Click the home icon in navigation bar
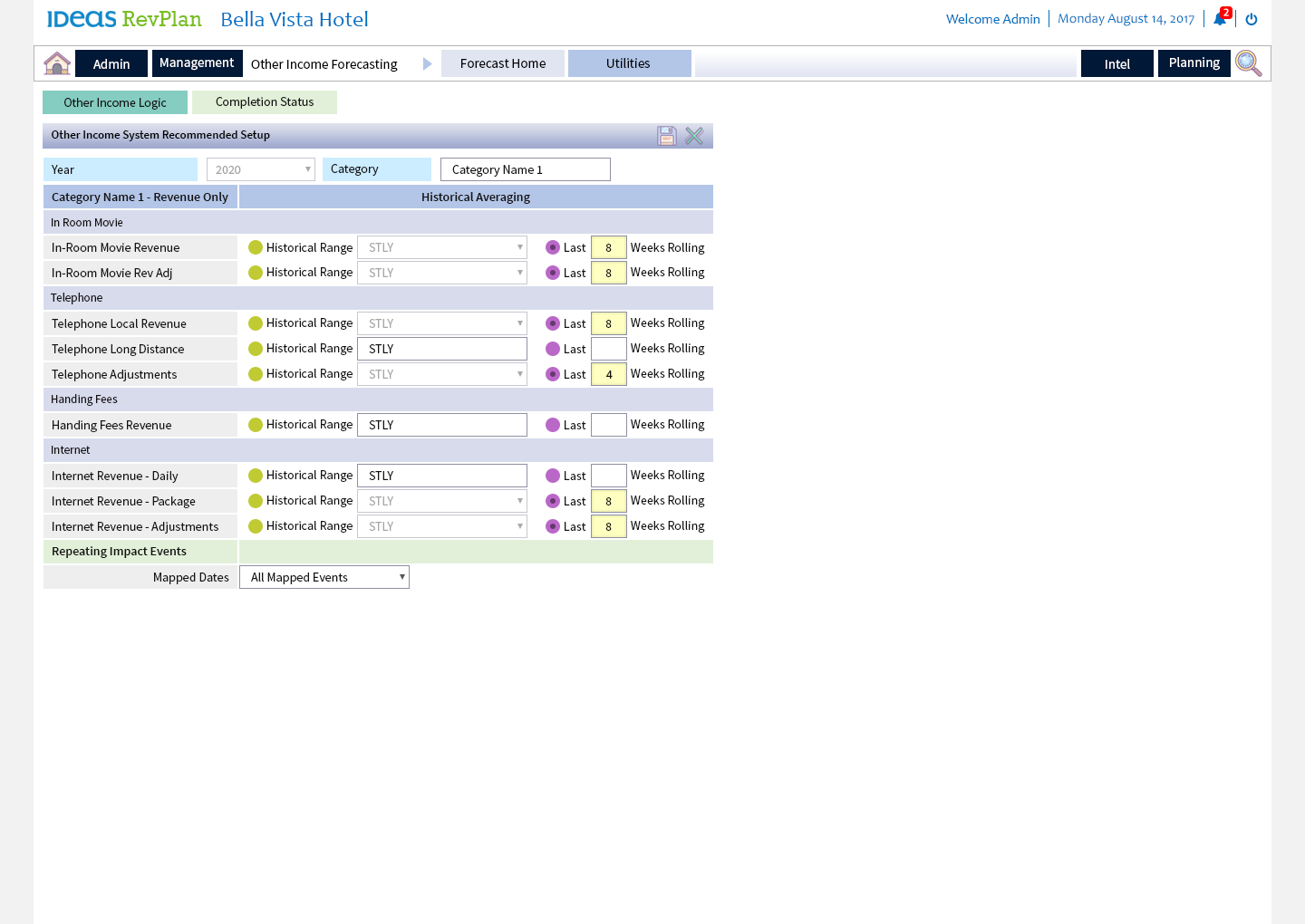This screenshot has height=924, width=1305. point(57,63)
